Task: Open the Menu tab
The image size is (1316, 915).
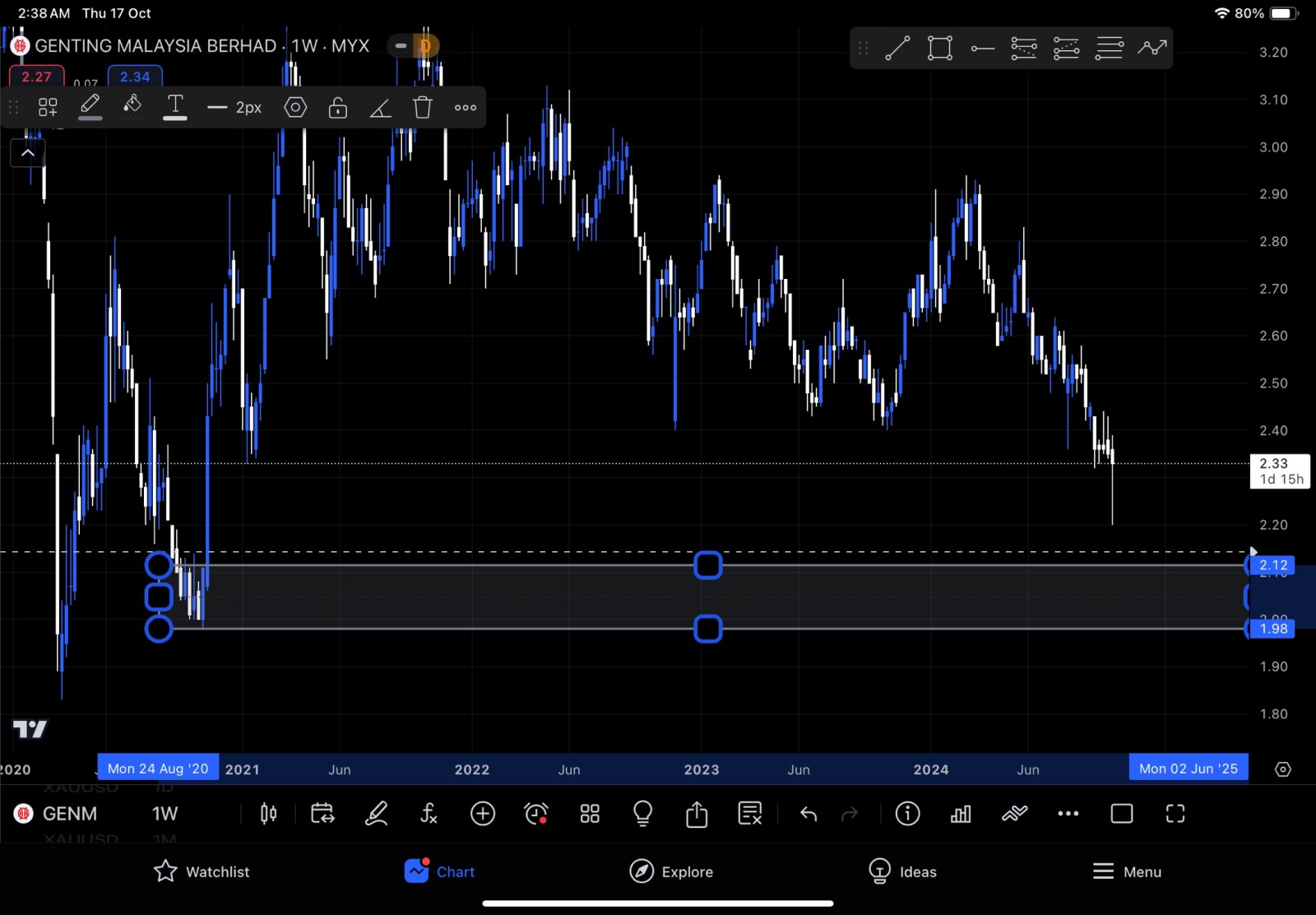Action: click(x=1127, y=871)
